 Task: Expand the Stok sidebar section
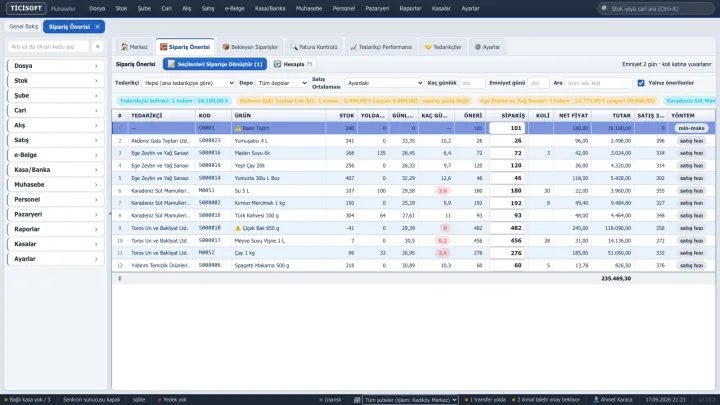56,81
